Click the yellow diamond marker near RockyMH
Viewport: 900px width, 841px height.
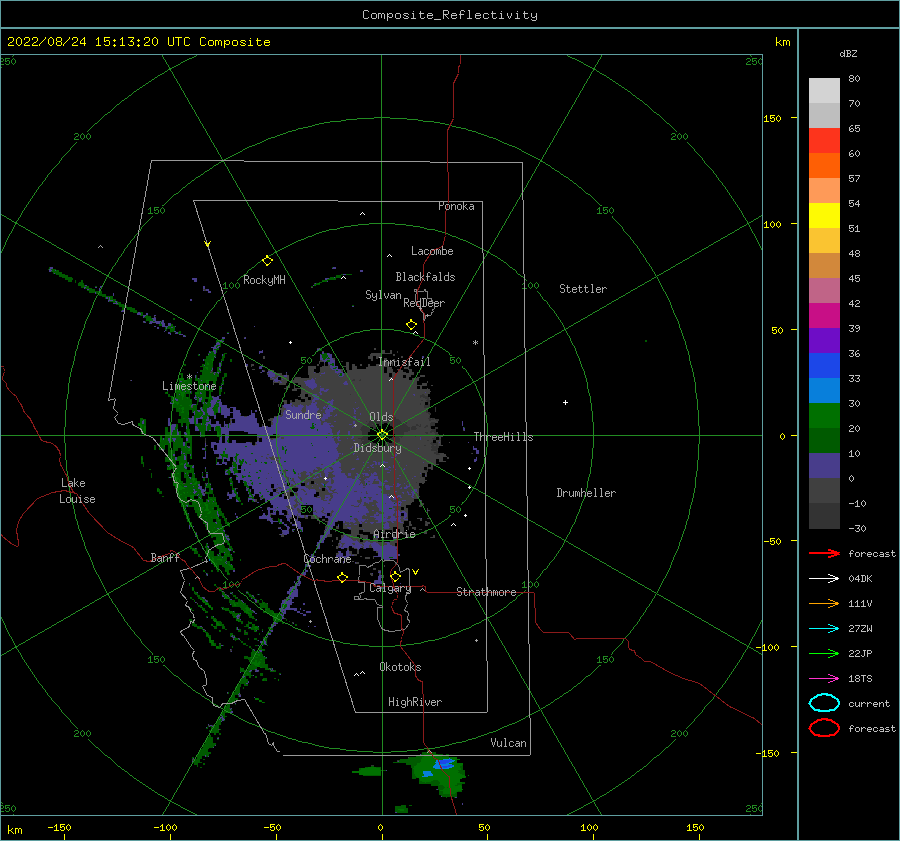pyautogui.click(x=267, y=261)
